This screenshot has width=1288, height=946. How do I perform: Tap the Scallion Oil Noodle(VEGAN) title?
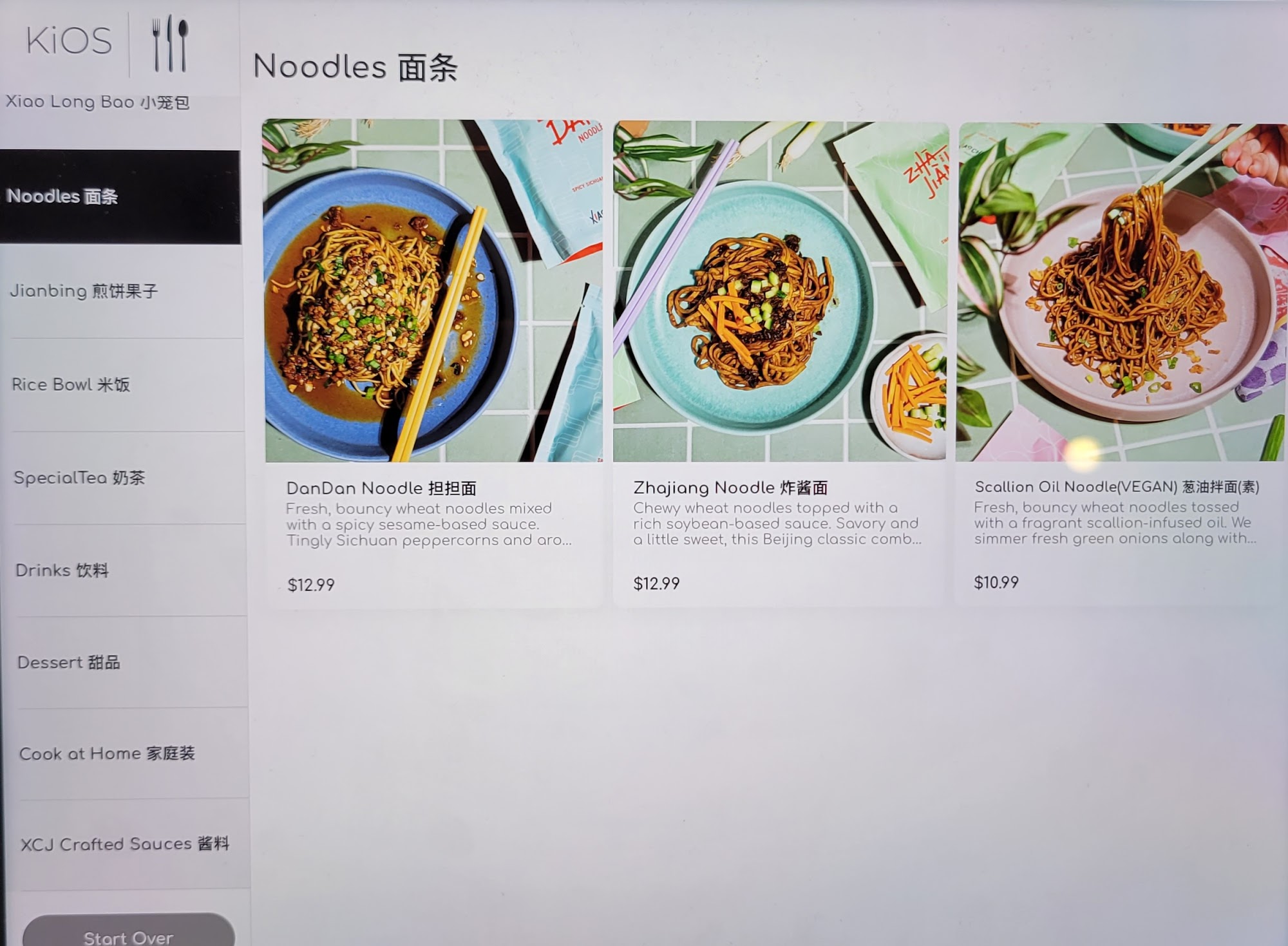(1117, 487)
